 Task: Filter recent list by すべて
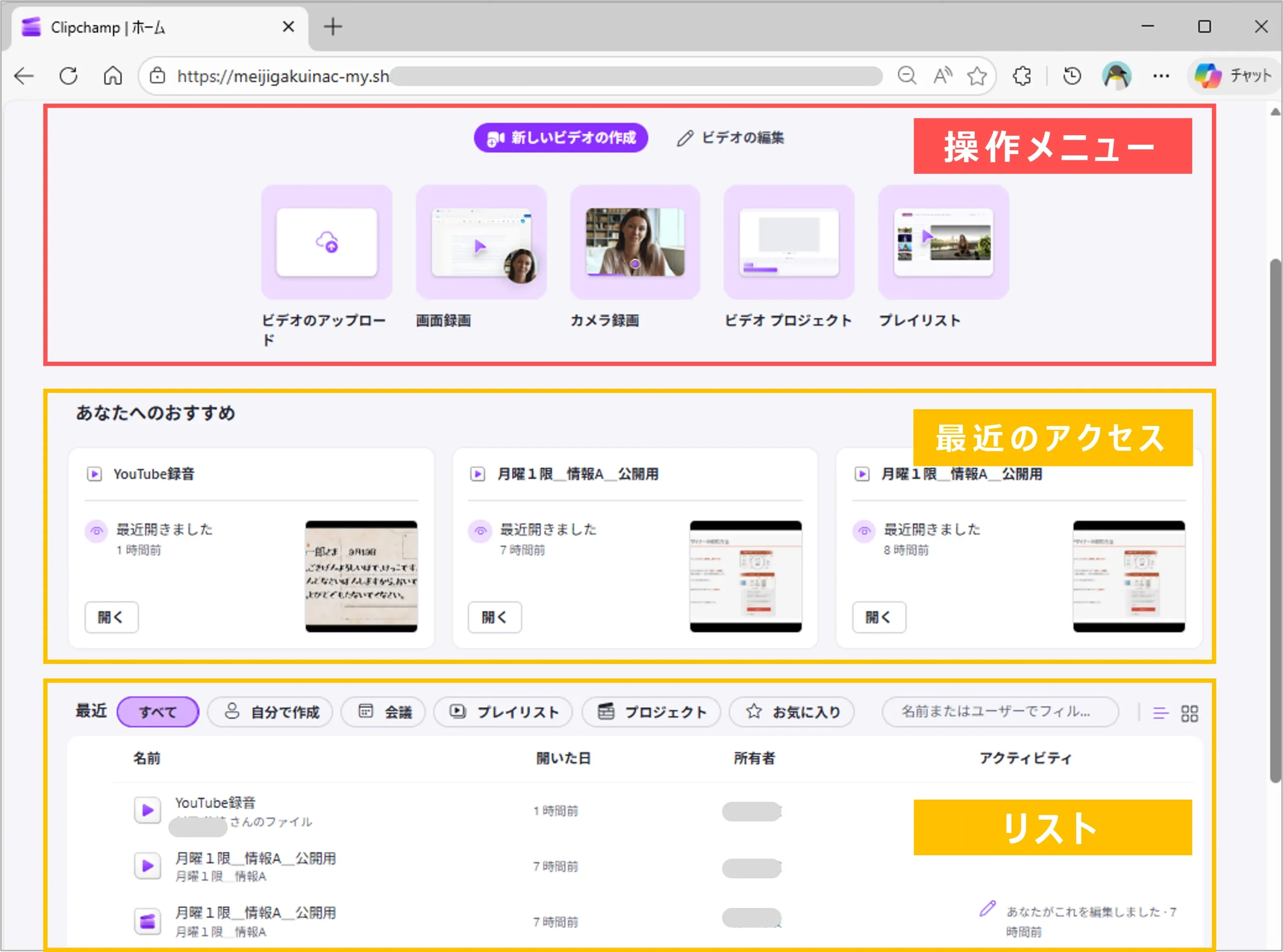point(158,712)
